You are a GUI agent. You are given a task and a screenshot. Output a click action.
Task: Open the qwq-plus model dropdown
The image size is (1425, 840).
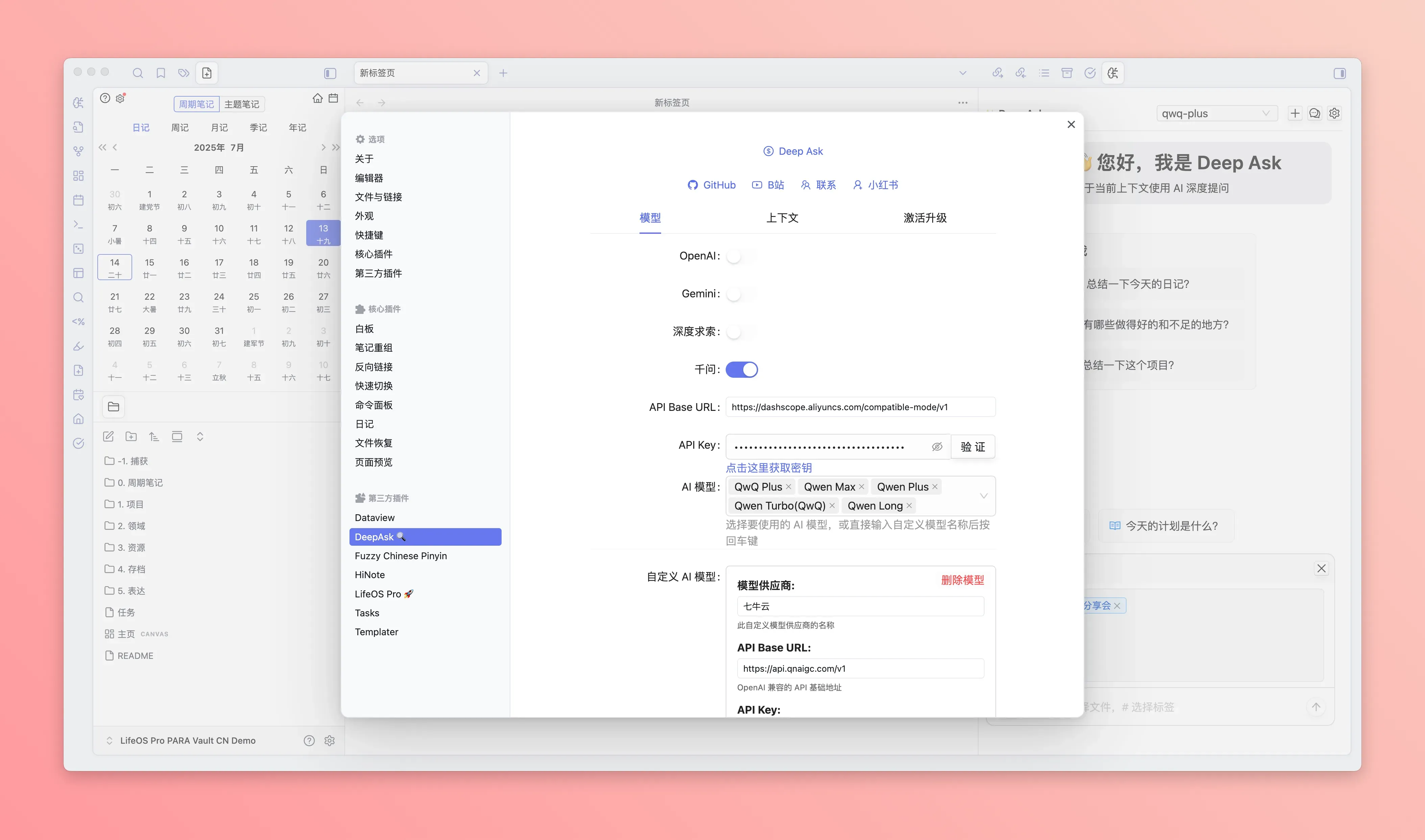point(1216,113)
